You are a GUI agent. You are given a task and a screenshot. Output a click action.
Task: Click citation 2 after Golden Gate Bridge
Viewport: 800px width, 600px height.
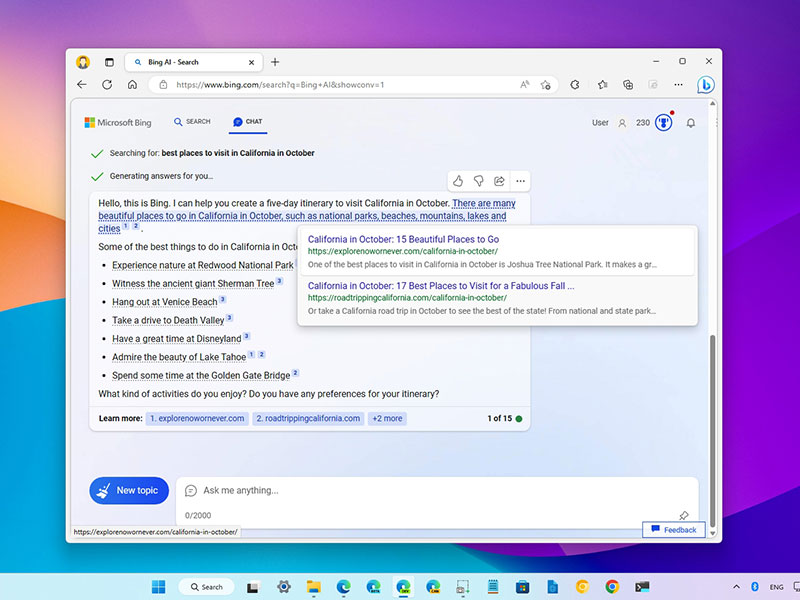tap(295, 373)
